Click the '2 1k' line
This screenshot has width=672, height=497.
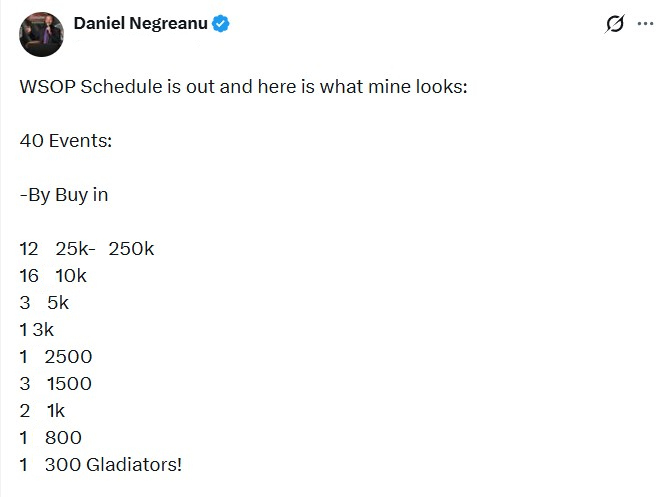point(42,411)
